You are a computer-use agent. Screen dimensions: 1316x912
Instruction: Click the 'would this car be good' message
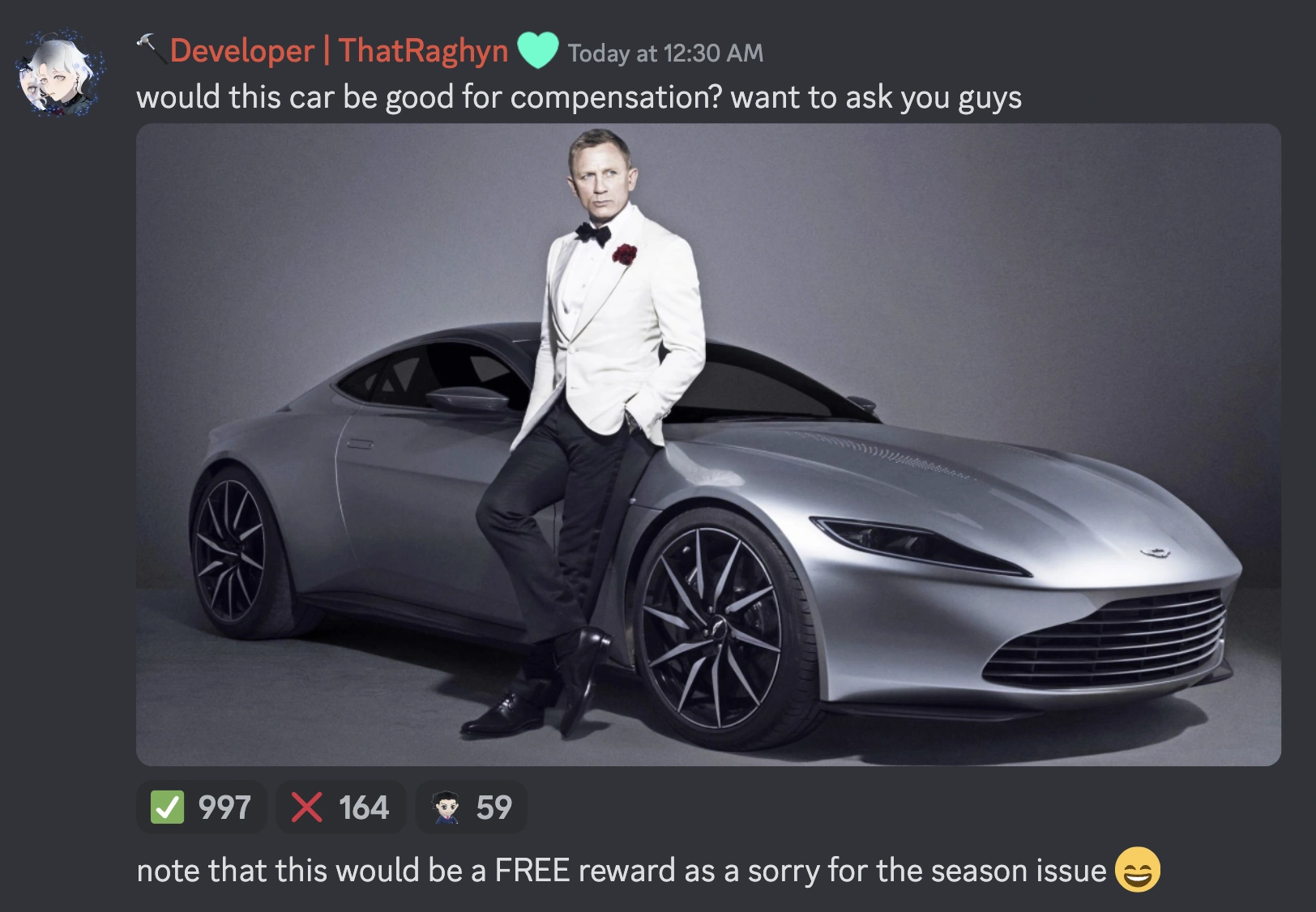579,97
